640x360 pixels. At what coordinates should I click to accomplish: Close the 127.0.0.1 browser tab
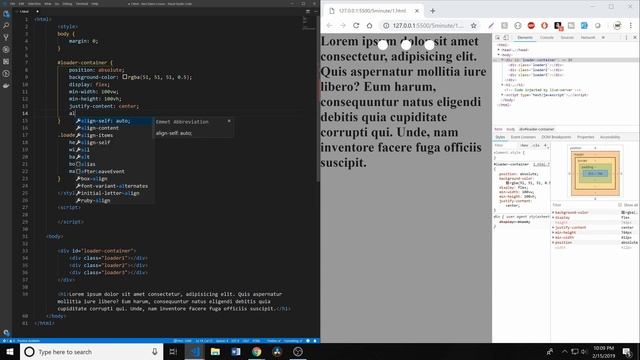pyautogui.click(x=417, y=11)
